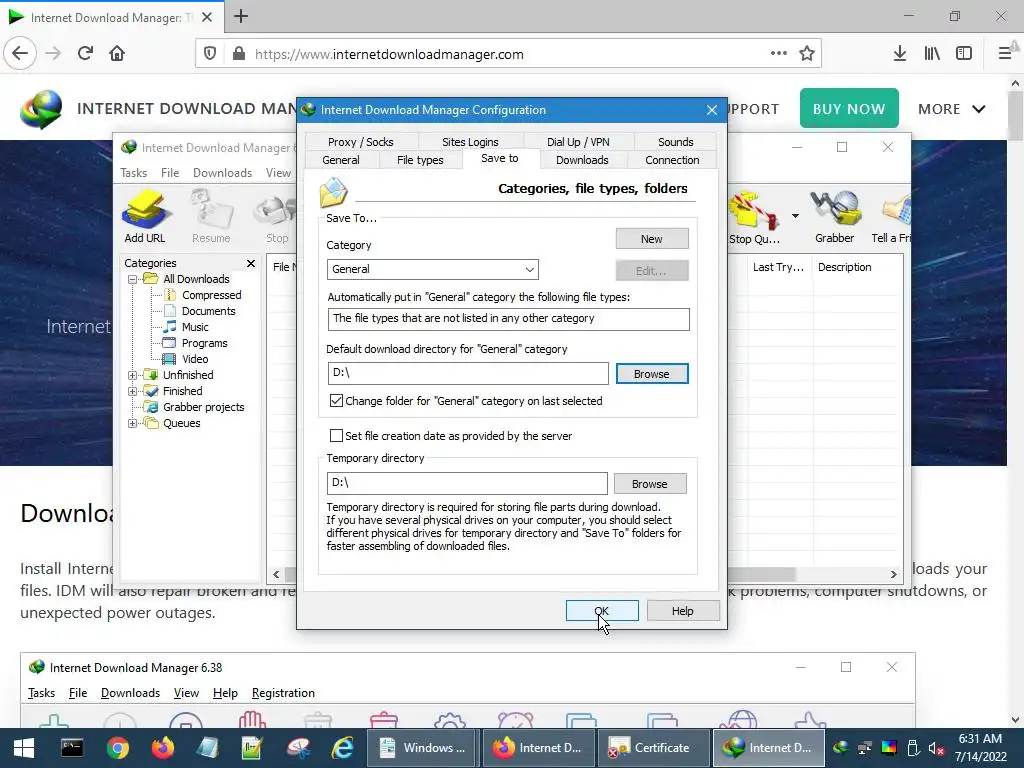This screenshot has width=1024, height=768.
Task: Open the Downloads configuration tab
Action: (x=582, y=160)
